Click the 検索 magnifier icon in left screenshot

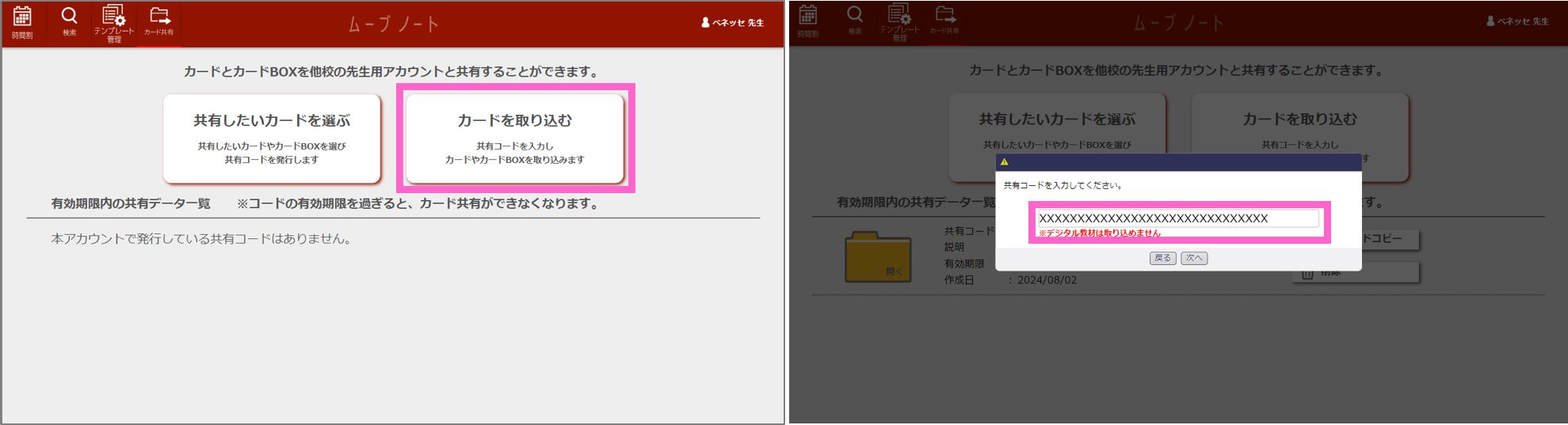point(70,21)
